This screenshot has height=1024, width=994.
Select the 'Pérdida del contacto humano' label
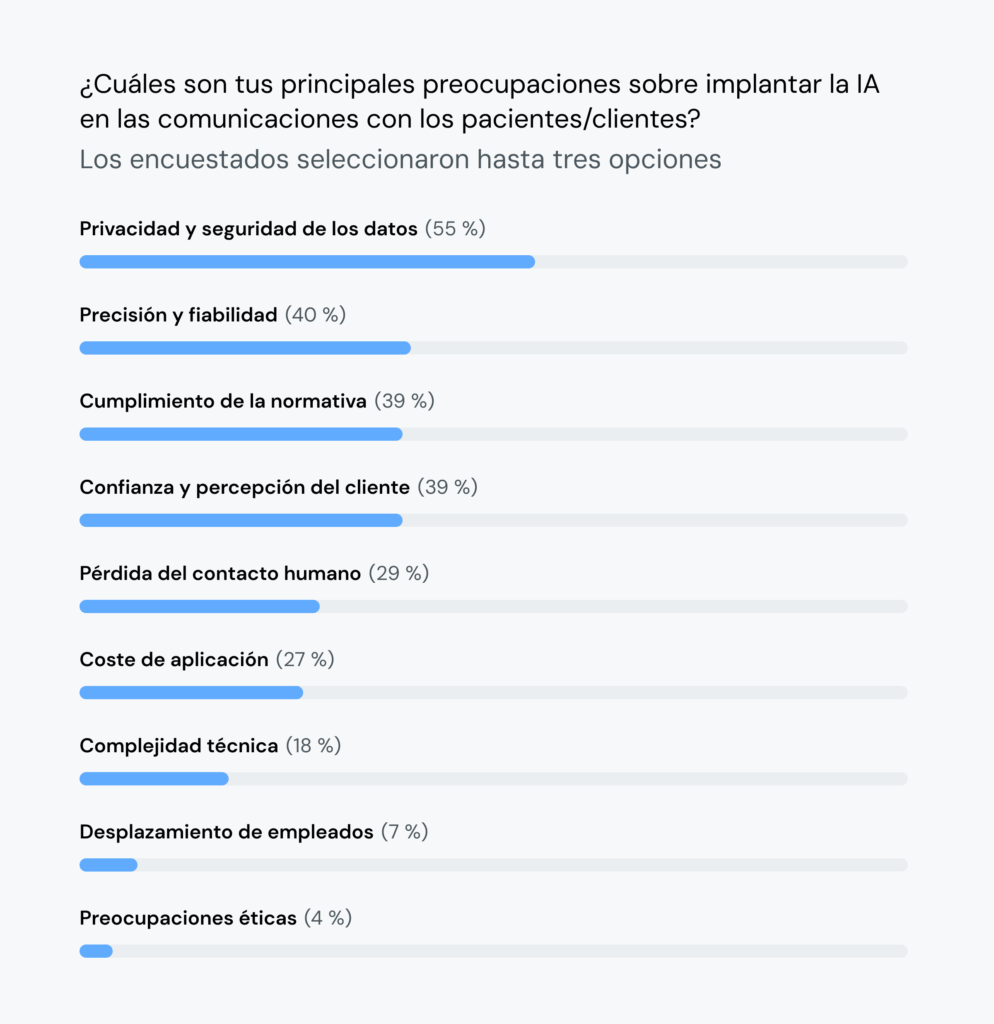click(x=220, y=573)
